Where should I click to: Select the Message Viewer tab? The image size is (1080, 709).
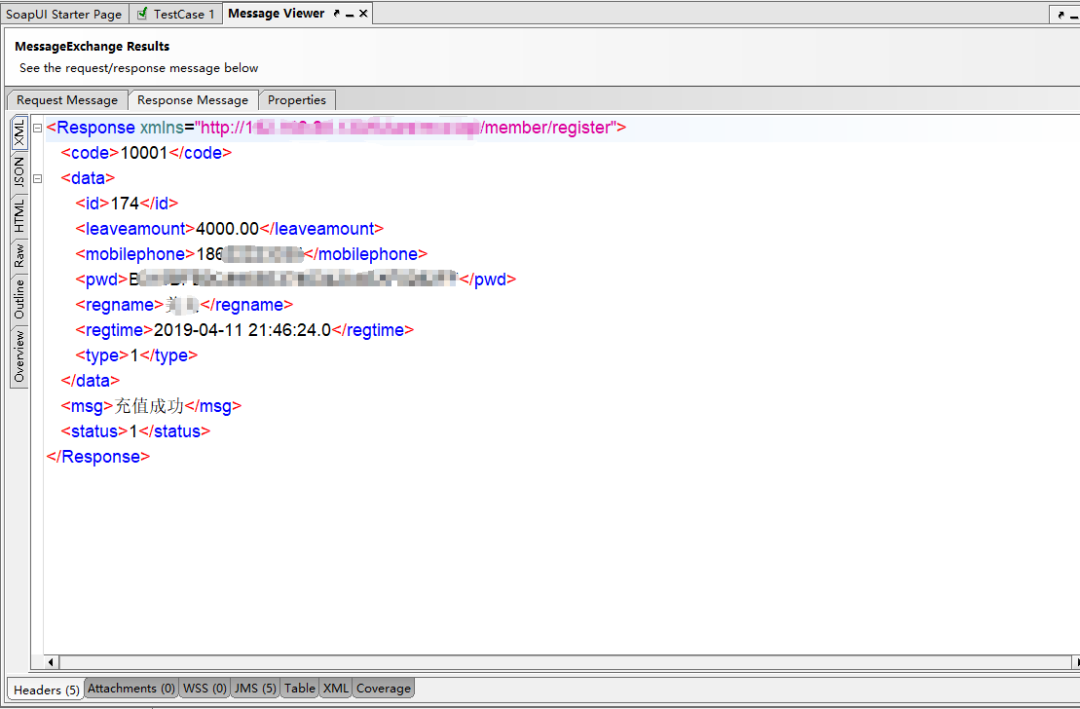click(276, 13)
